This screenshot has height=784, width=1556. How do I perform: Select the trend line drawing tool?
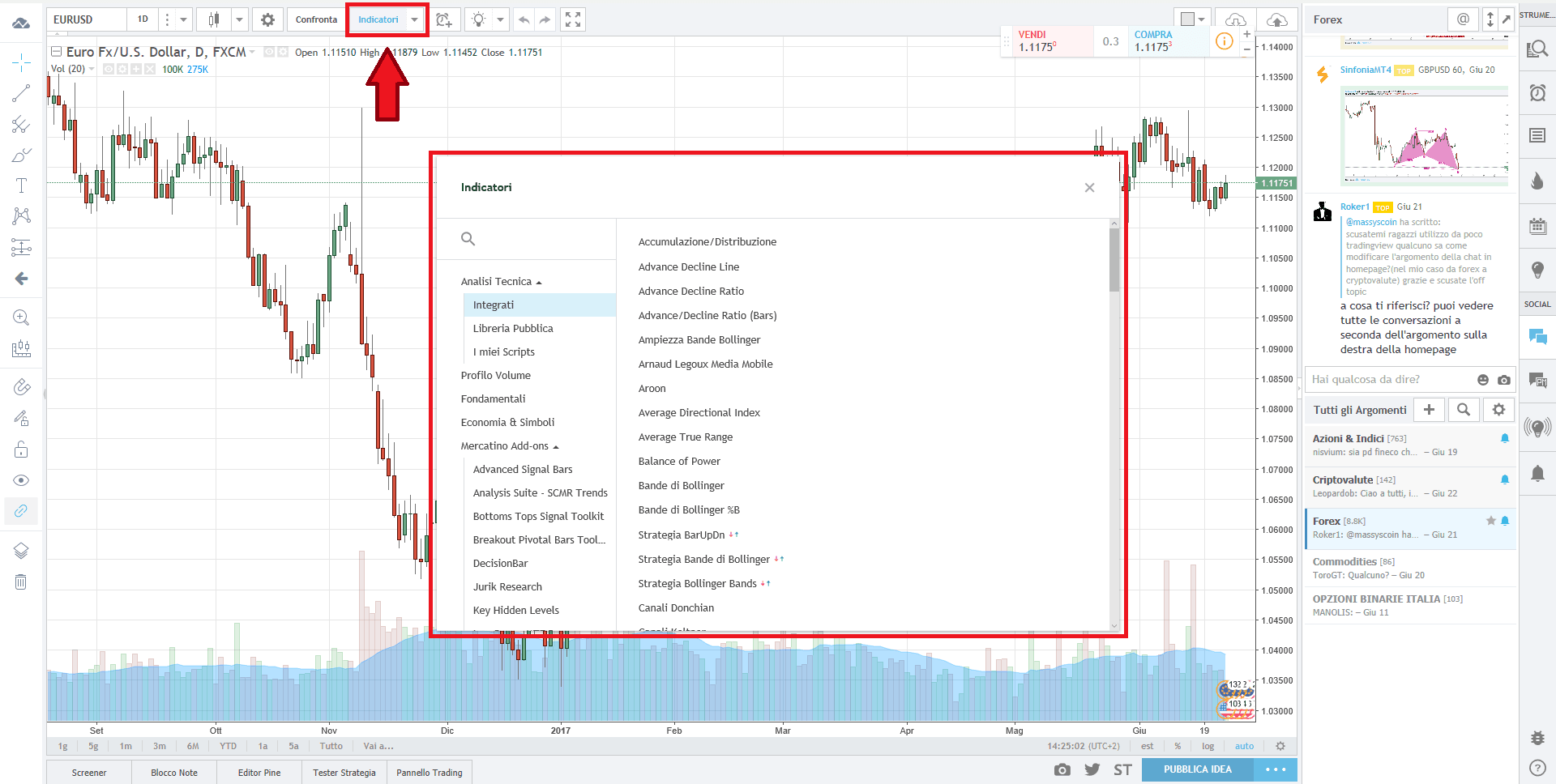(21, 93)
